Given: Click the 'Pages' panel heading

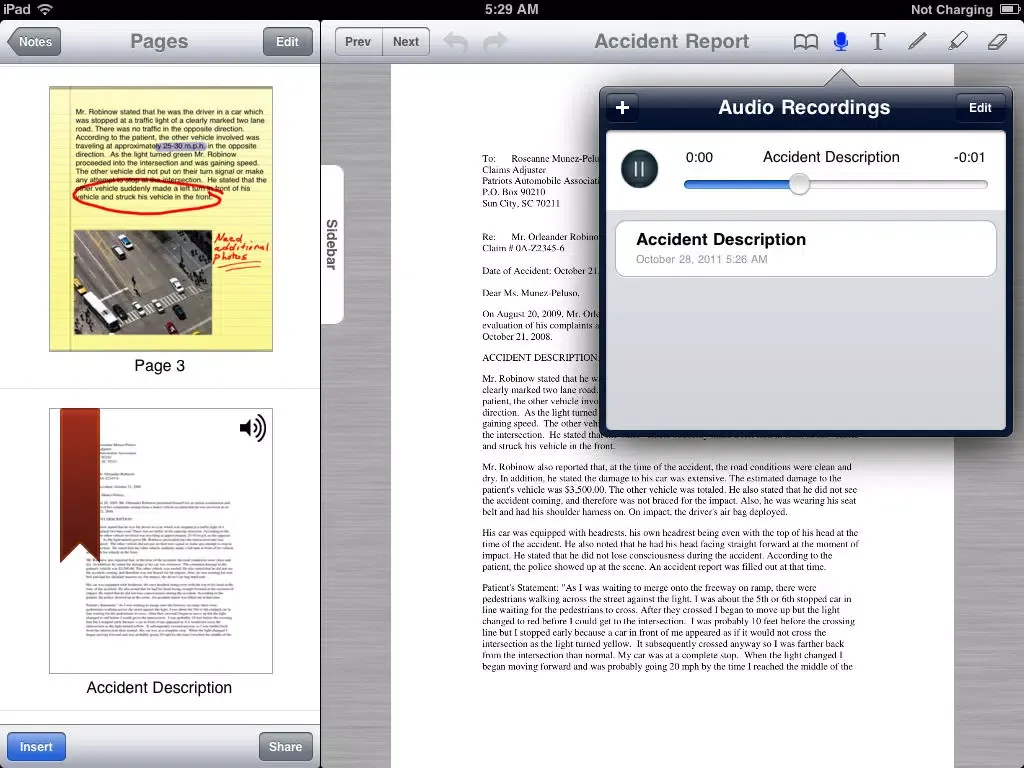Looking at the screenshot, I should (x=159, y=41).
